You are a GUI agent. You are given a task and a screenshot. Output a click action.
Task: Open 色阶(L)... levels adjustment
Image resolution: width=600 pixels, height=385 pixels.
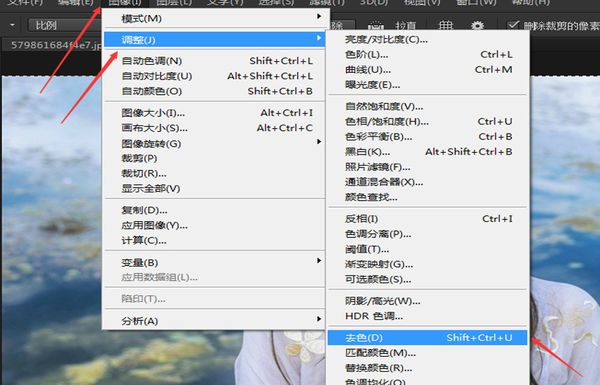(428, 55)
